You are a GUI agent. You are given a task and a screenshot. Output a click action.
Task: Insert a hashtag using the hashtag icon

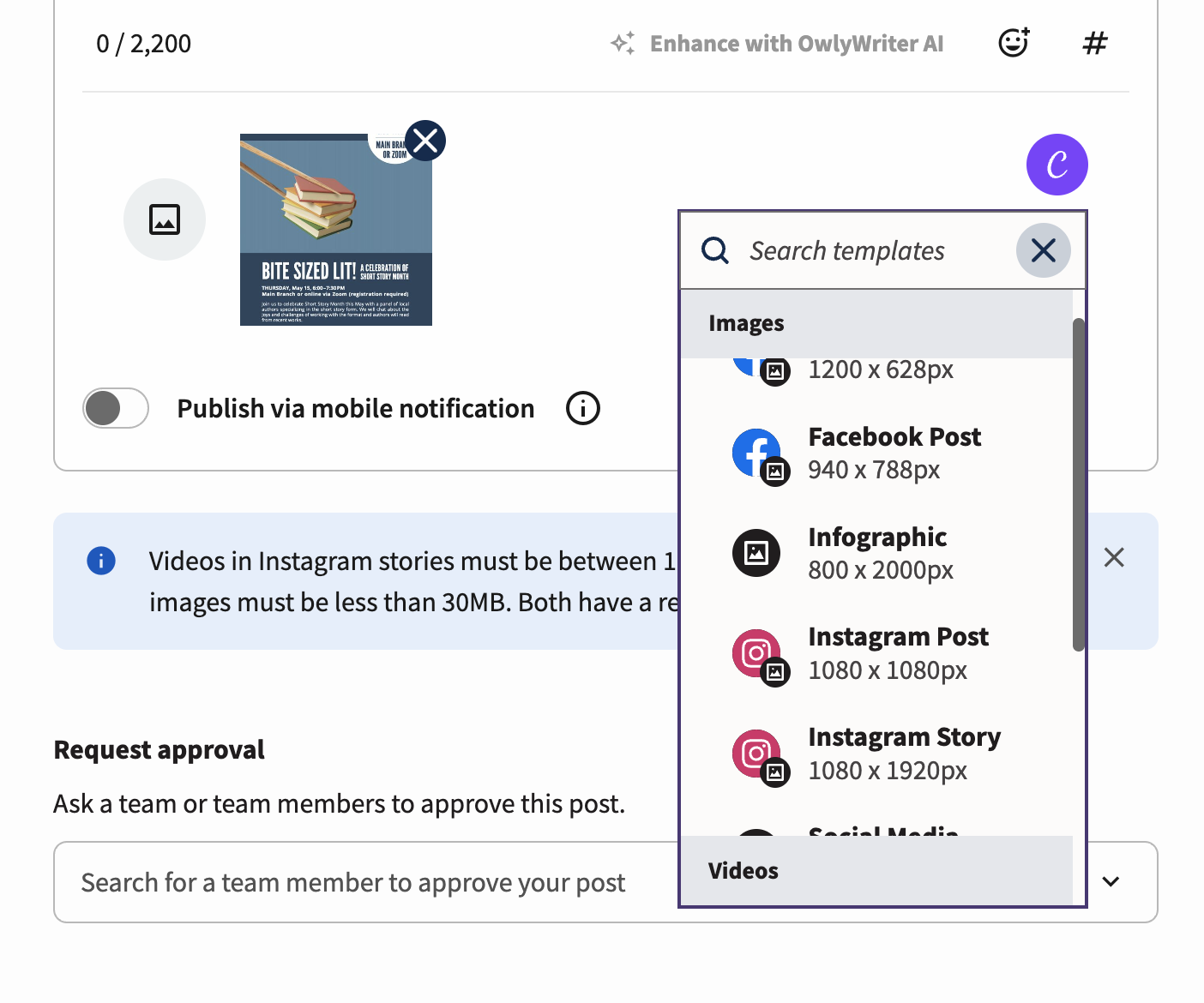[1095, 42]
